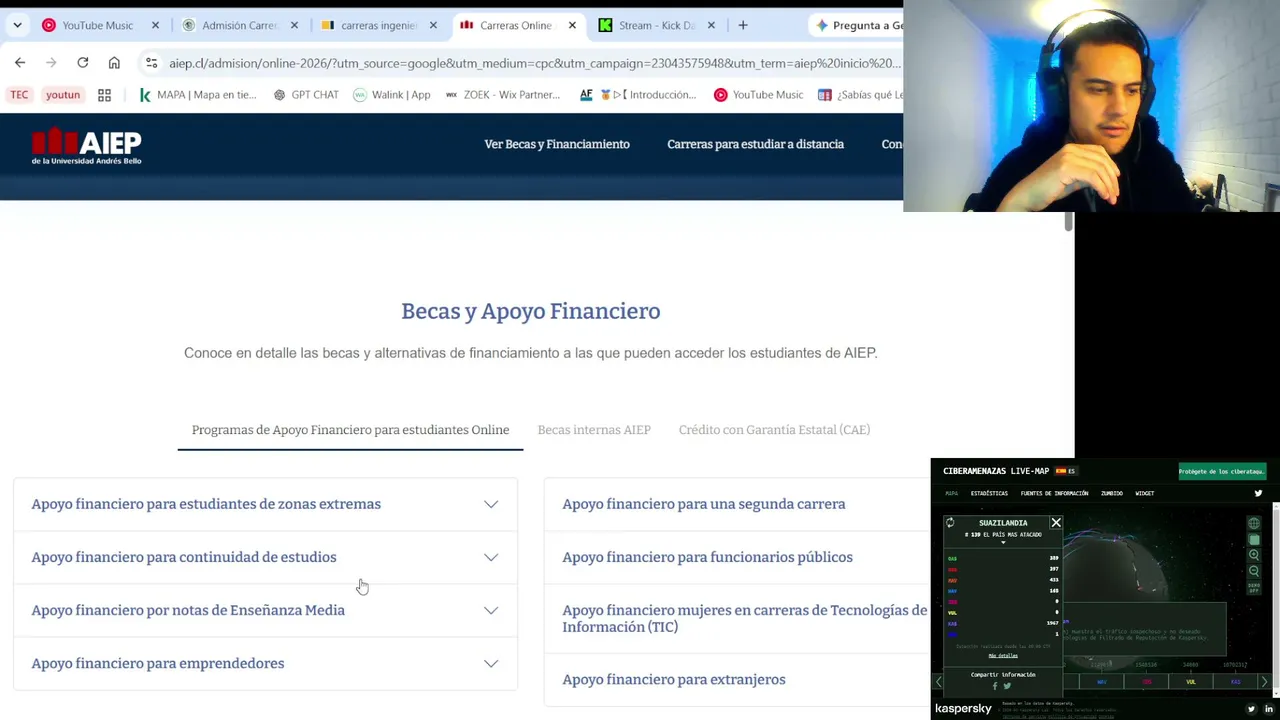
Task: Open the Walink App bookmark
Action: coord(392,95)
